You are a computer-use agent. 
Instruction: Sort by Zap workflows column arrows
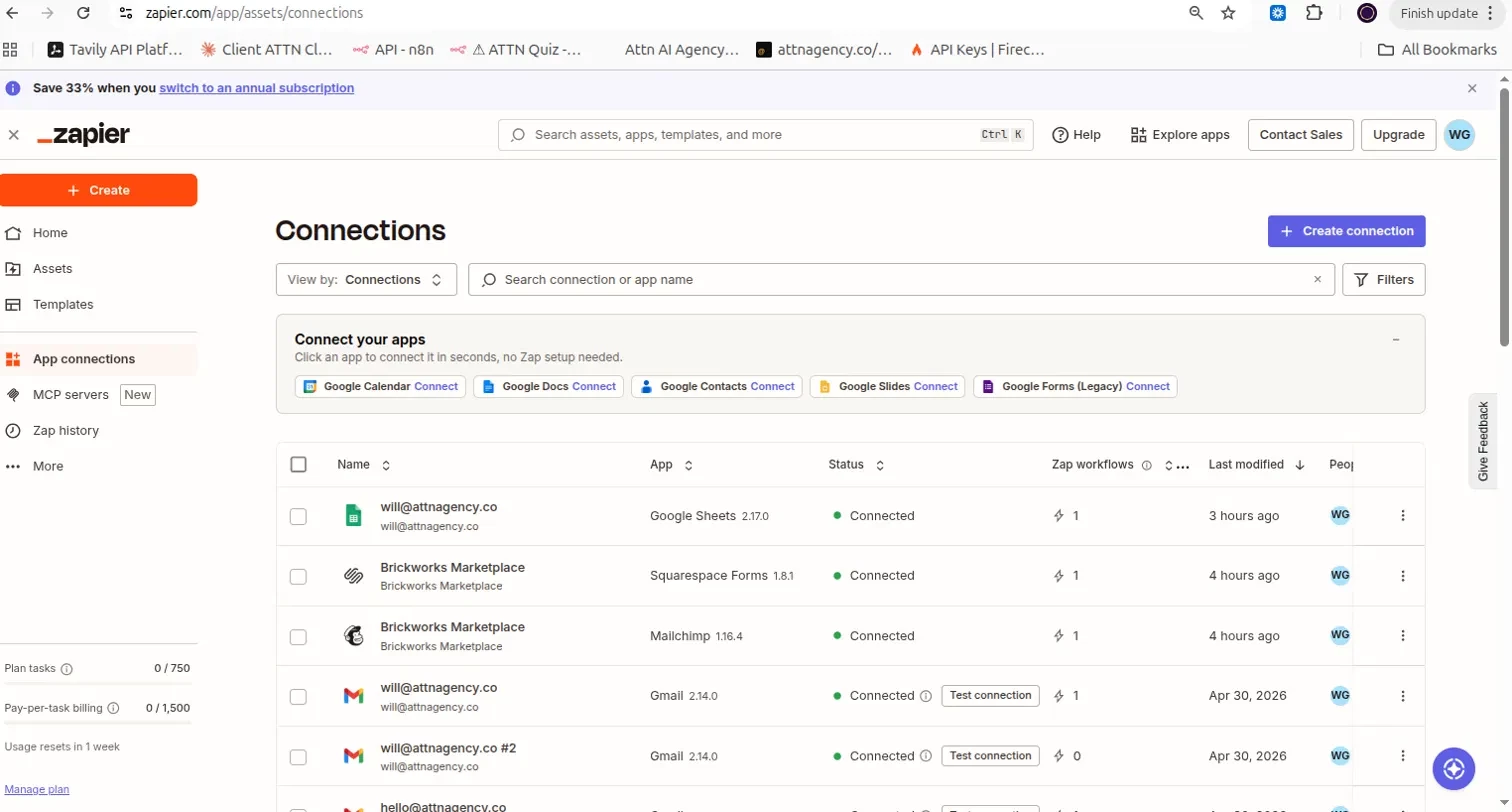click(1168, 465)
